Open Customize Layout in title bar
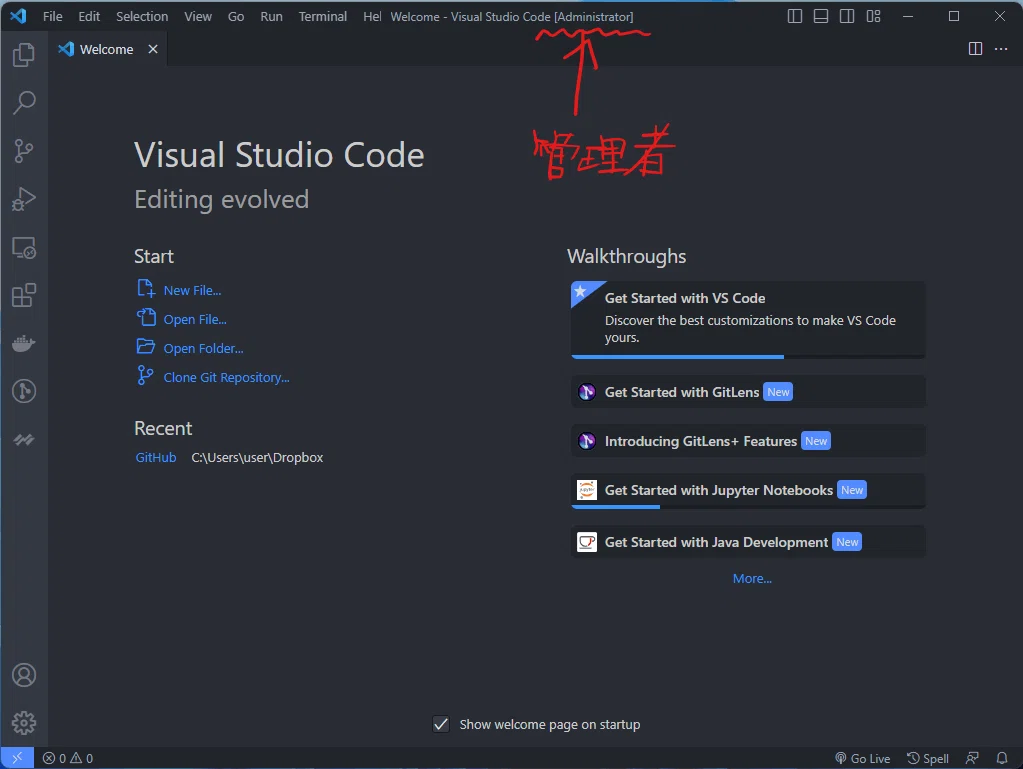 coord(874,16)
